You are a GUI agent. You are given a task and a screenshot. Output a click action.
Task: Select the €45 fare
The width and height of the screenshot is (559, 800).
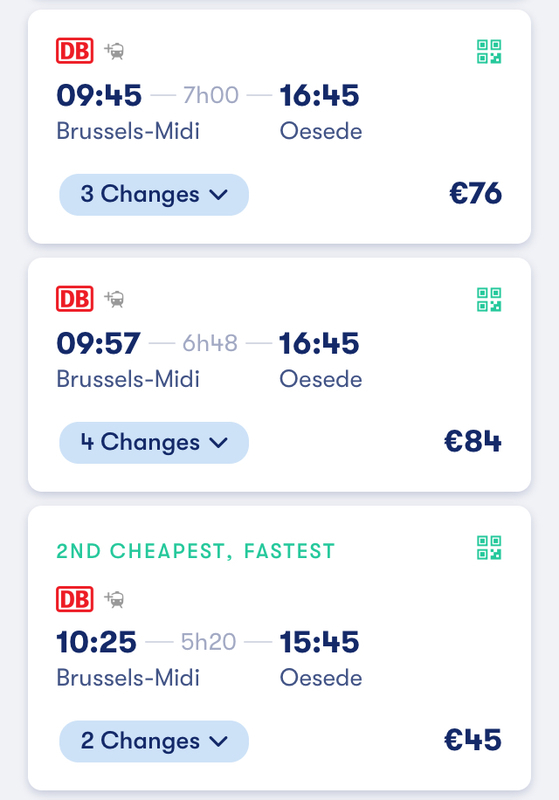pyautogui.click(x=473, y=740)
